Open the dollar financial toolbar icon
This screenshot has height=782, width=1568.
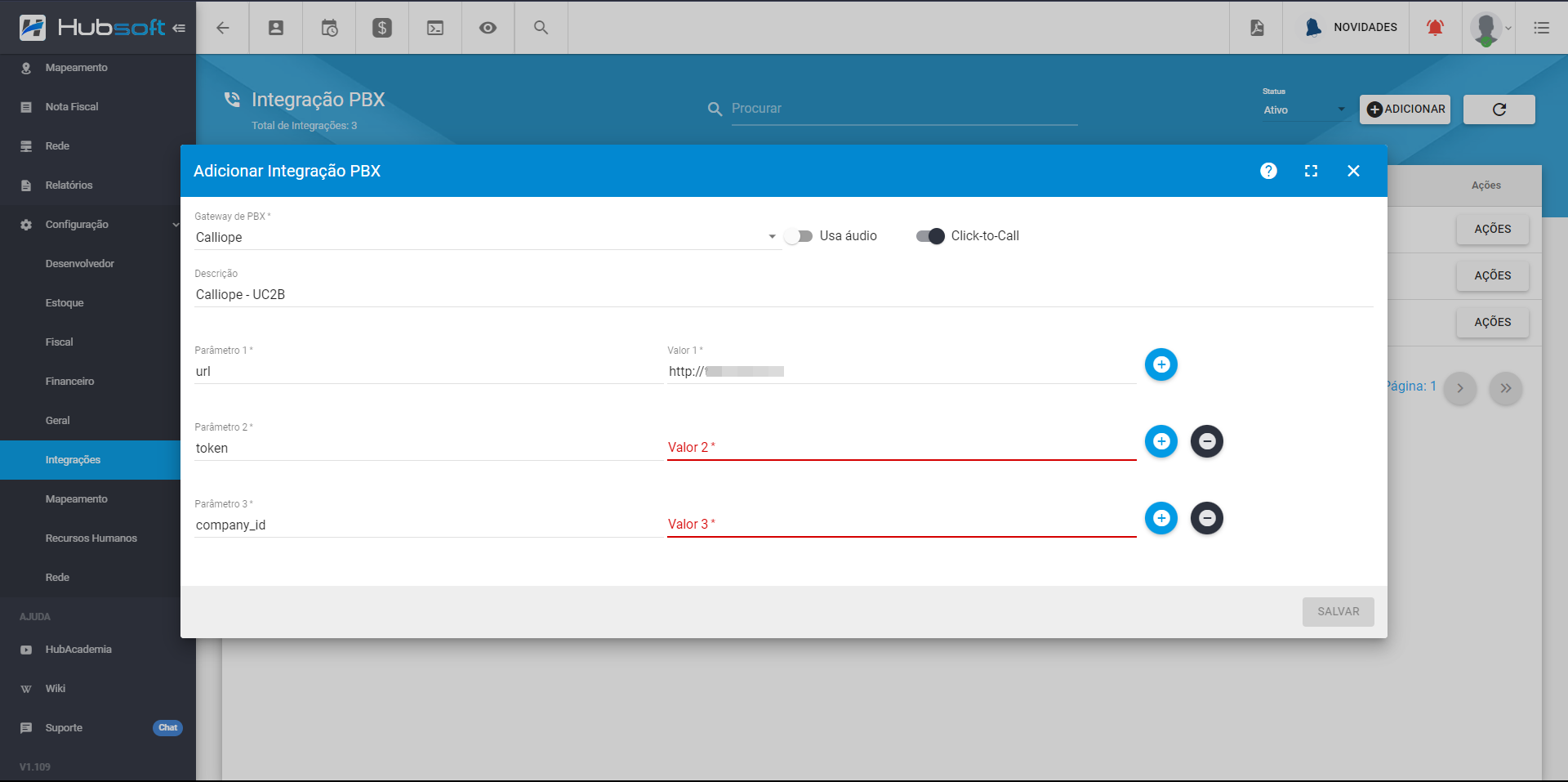(x=382, y=28)
